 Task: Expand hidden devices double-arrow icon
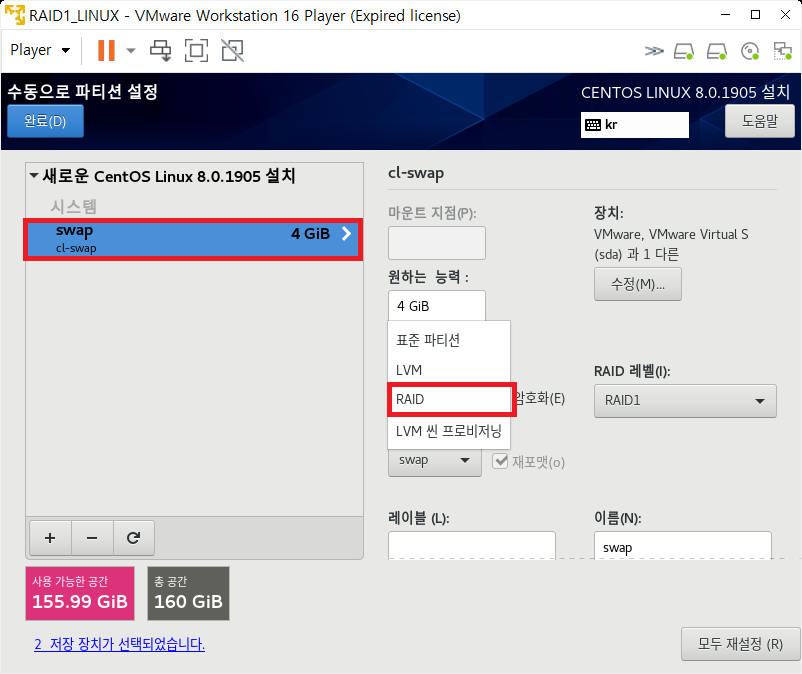click(x=654, y=51)
